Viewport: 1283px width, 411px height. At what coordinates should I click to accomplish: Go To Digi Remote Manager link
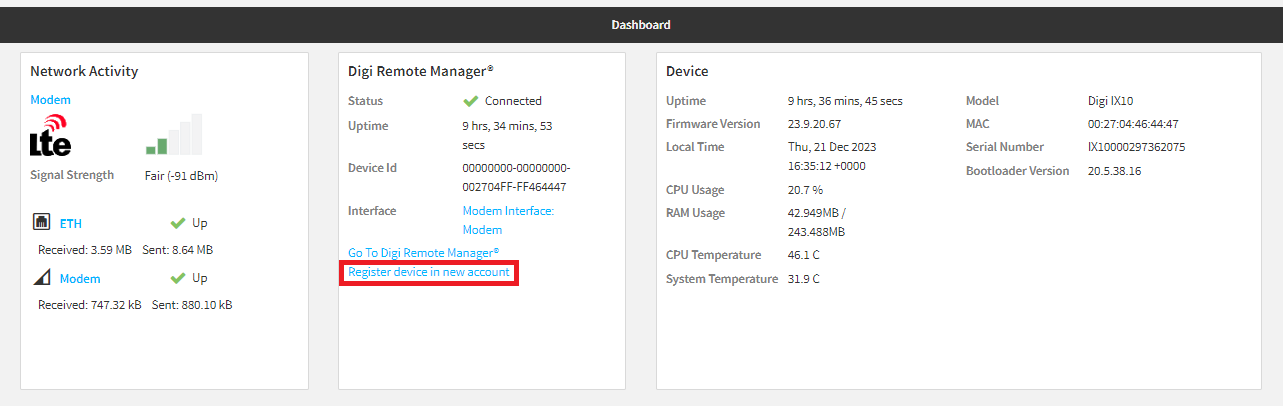tap(423, 253)
